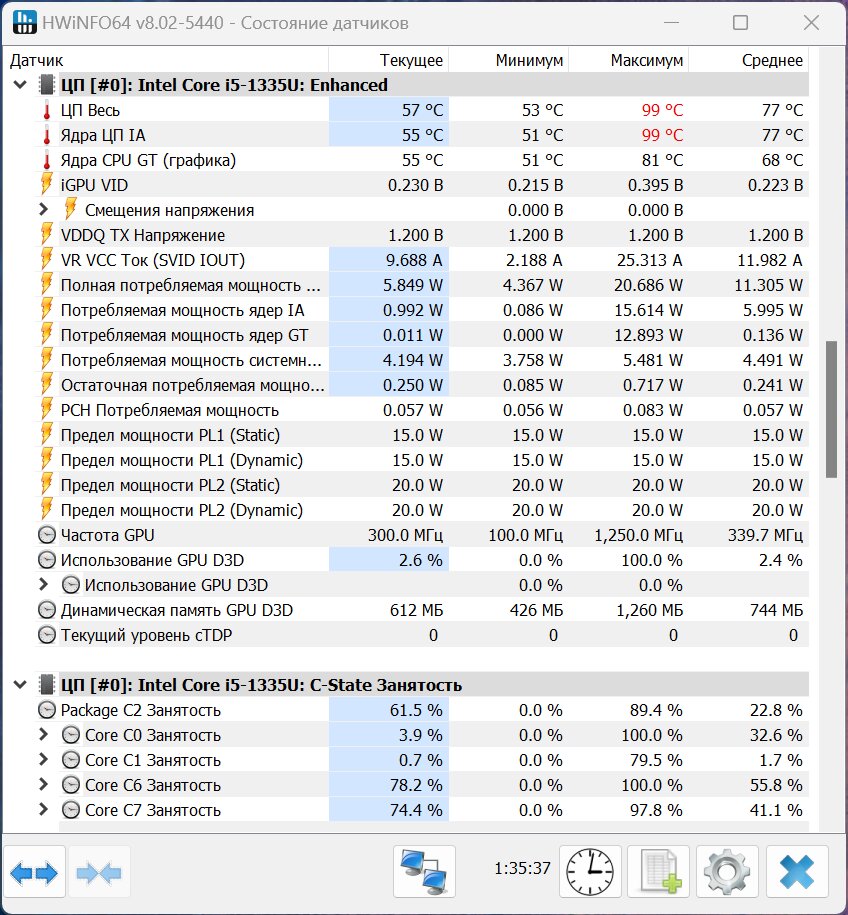Expand the Смещения напряжения row
The width and height of the screenshot is (848, 915).
pyautogui.click(x=43, y=209)
